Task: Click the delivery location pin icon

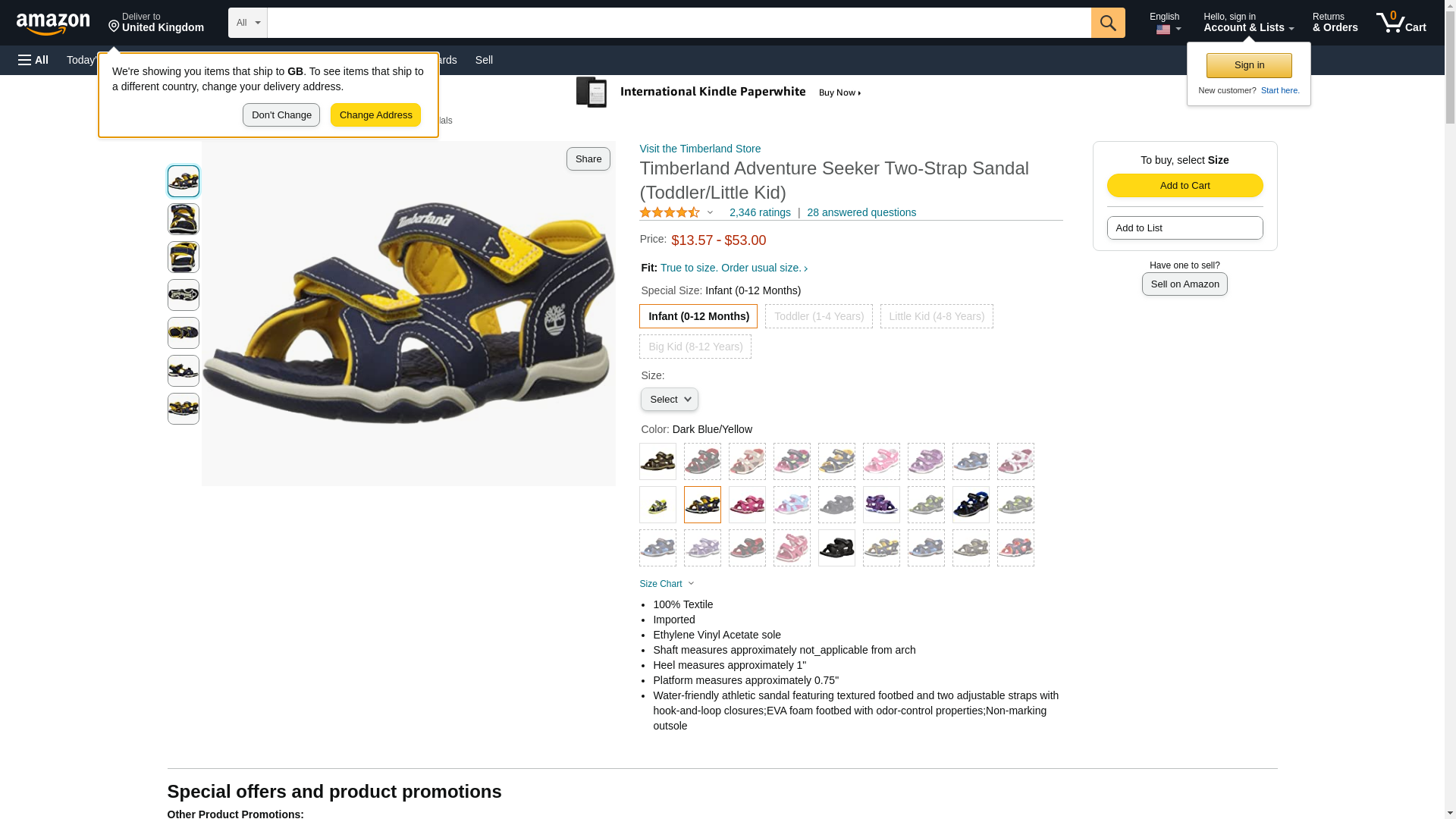Action: [x=114, y=27]
